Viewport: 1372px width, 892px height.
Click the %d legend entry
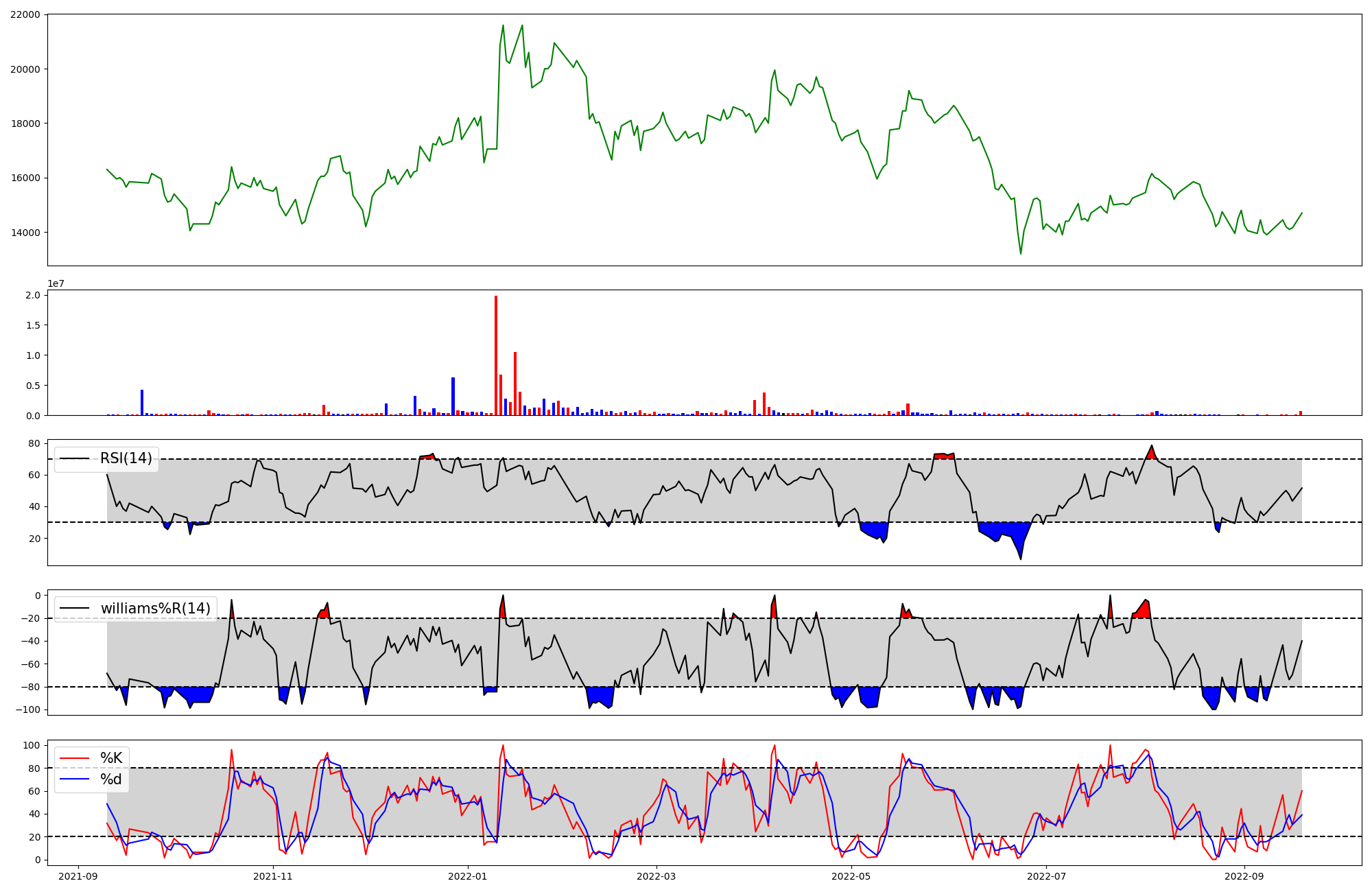coord(111,779)
